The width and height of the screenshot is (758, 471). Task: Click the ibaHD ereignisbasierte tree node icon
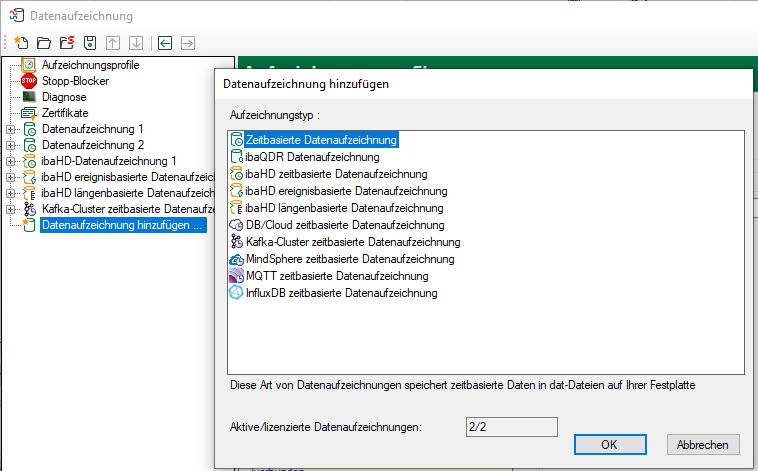click(x=29, y=177)
